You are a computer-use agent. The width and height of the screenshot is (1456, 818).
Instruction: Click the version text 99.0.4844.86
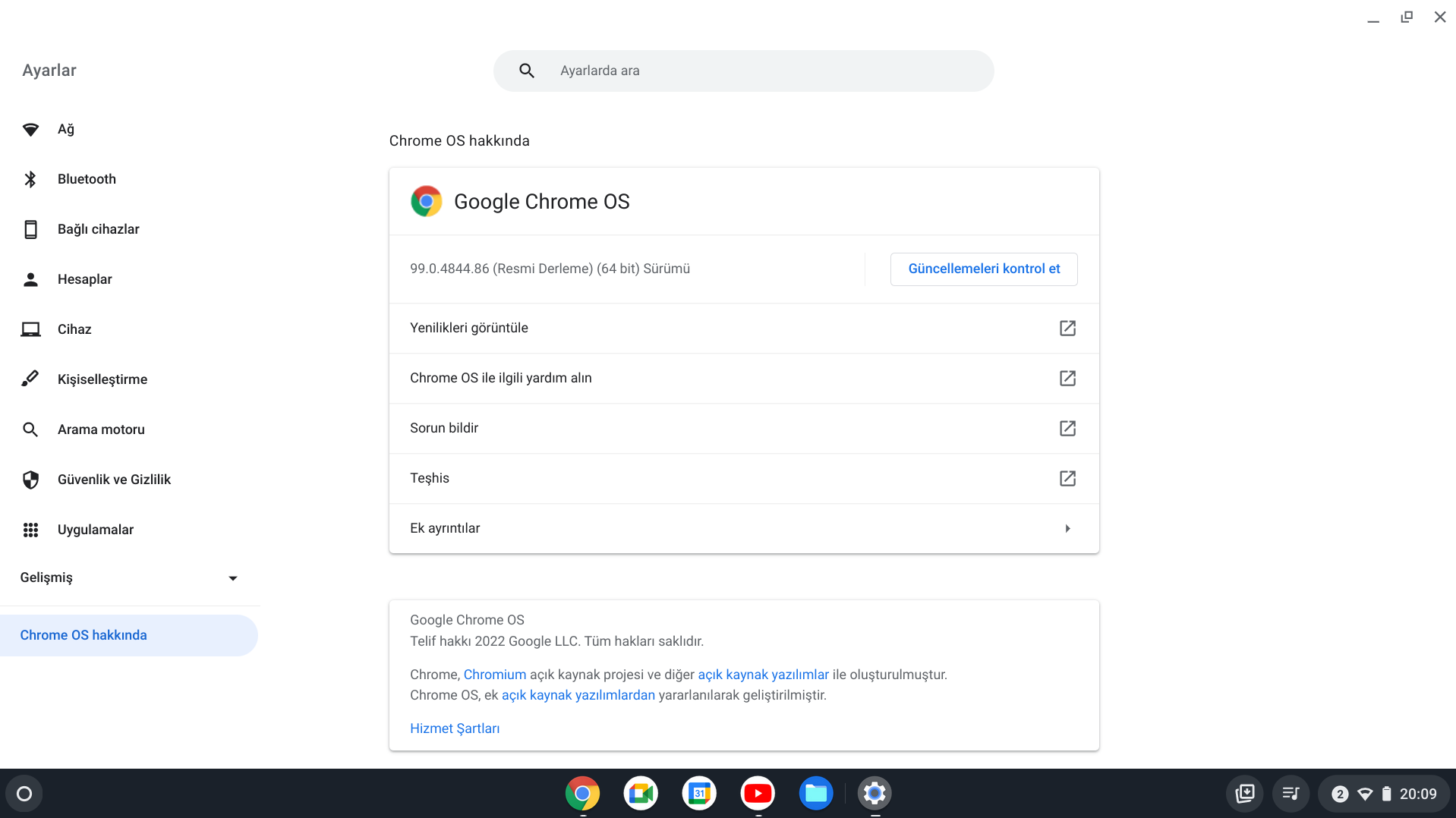[x=550, y=269]
